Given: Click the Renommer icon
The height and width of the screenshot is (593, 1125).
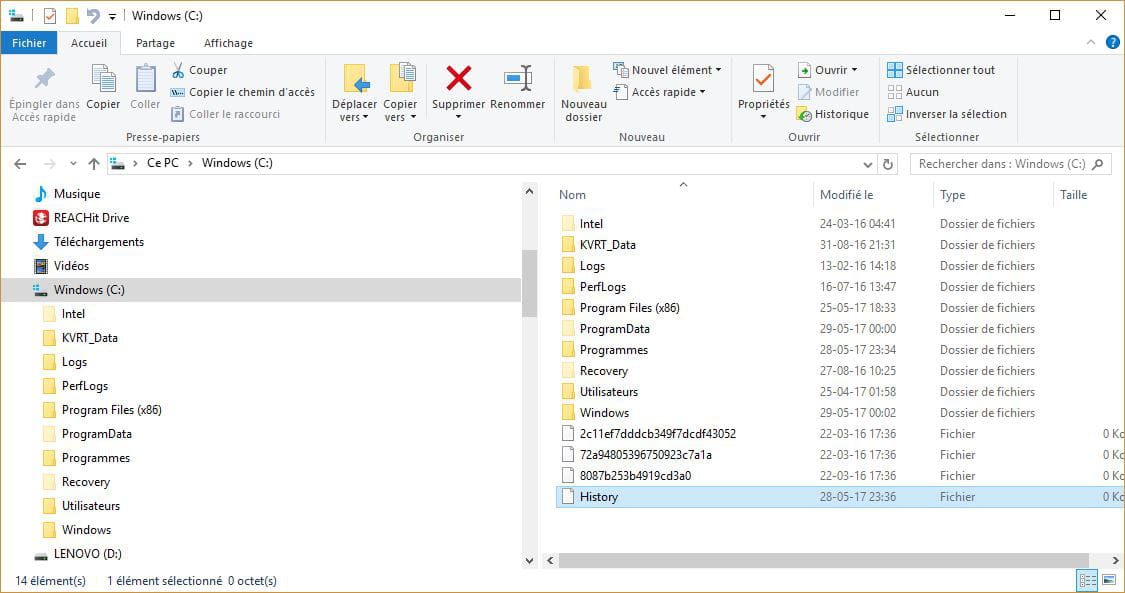Looking at the screenshot, I should 517,78.
